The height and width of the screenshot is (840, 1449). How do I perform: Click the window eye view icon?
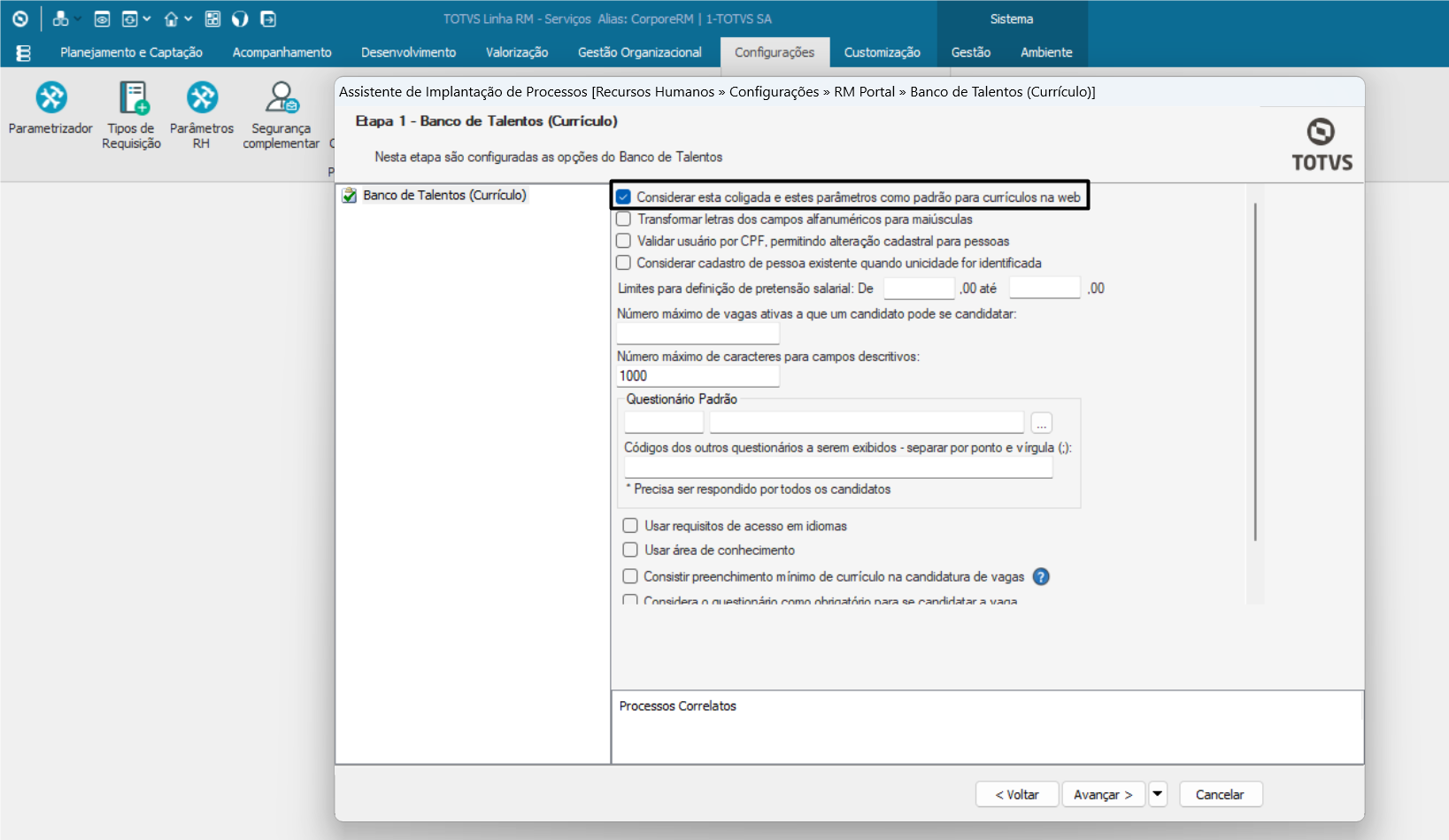(x=102, y=19)
